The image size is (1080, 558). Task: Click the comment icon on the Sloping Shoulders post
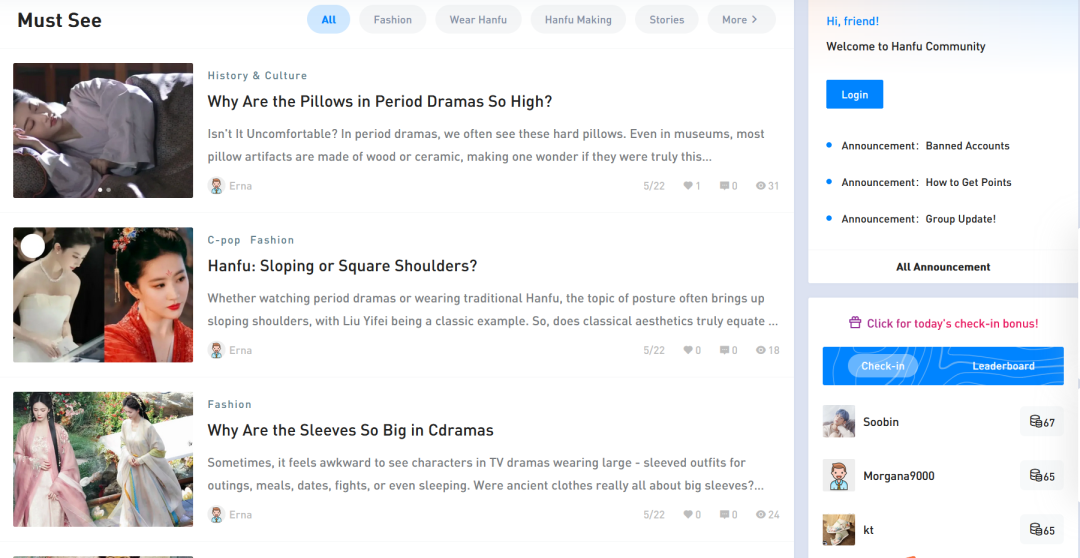[724, 350]
